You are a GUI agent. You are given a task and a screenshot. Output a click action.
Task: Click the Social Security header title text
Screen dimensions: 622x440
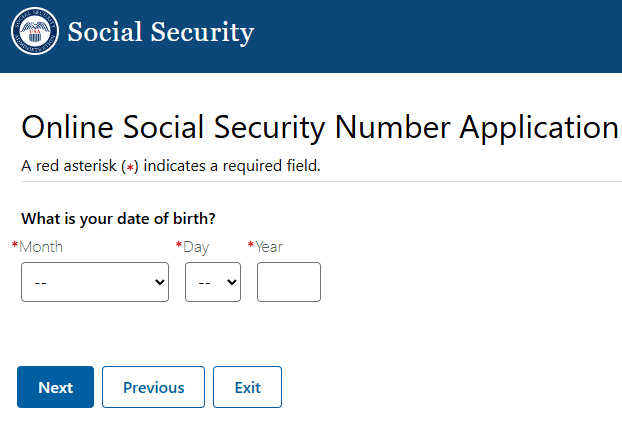click(x=161, y=33)
